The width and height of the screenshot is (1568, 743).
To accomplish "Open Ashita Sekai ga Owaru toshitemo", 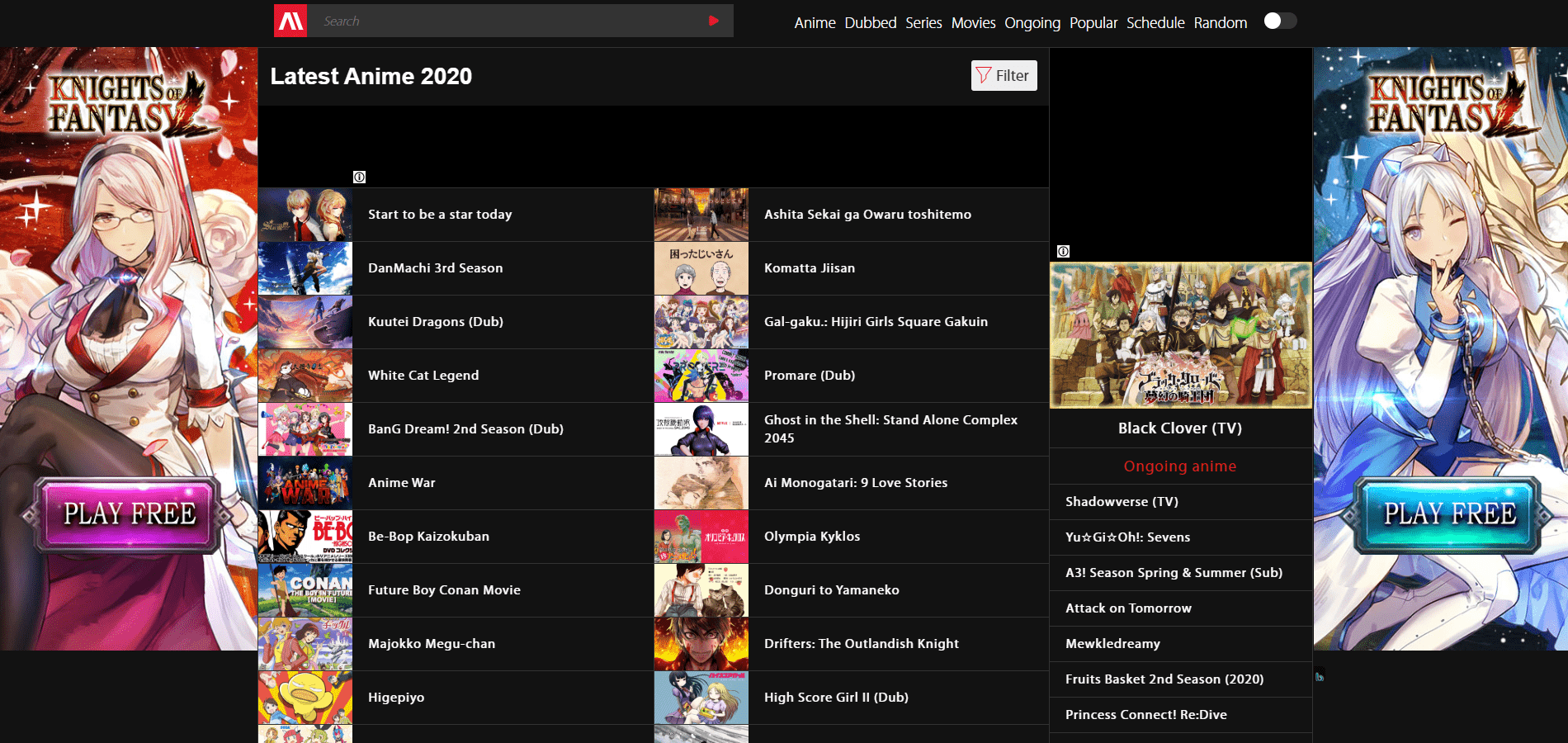I will point(867,215).
